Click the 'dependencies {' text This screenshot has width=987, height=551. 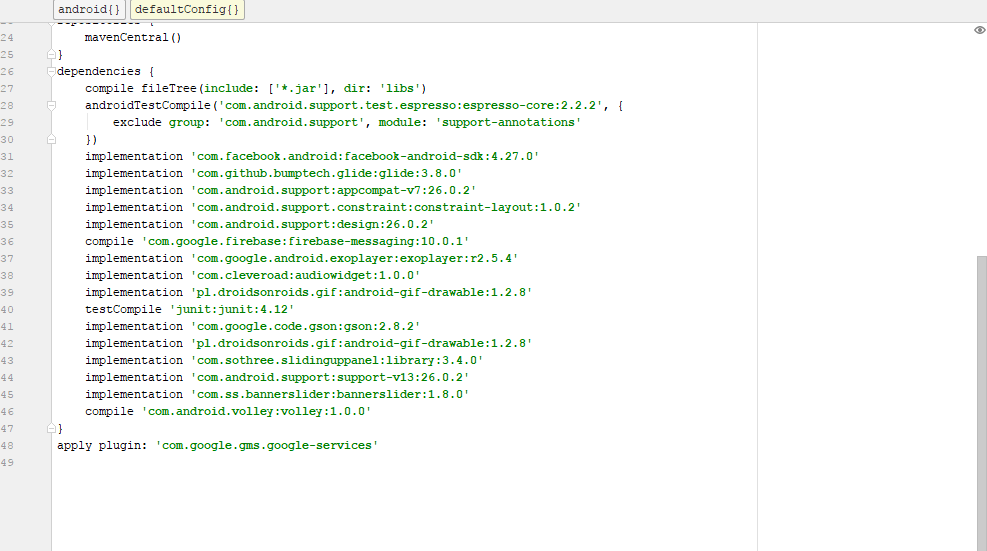[105, 72]
